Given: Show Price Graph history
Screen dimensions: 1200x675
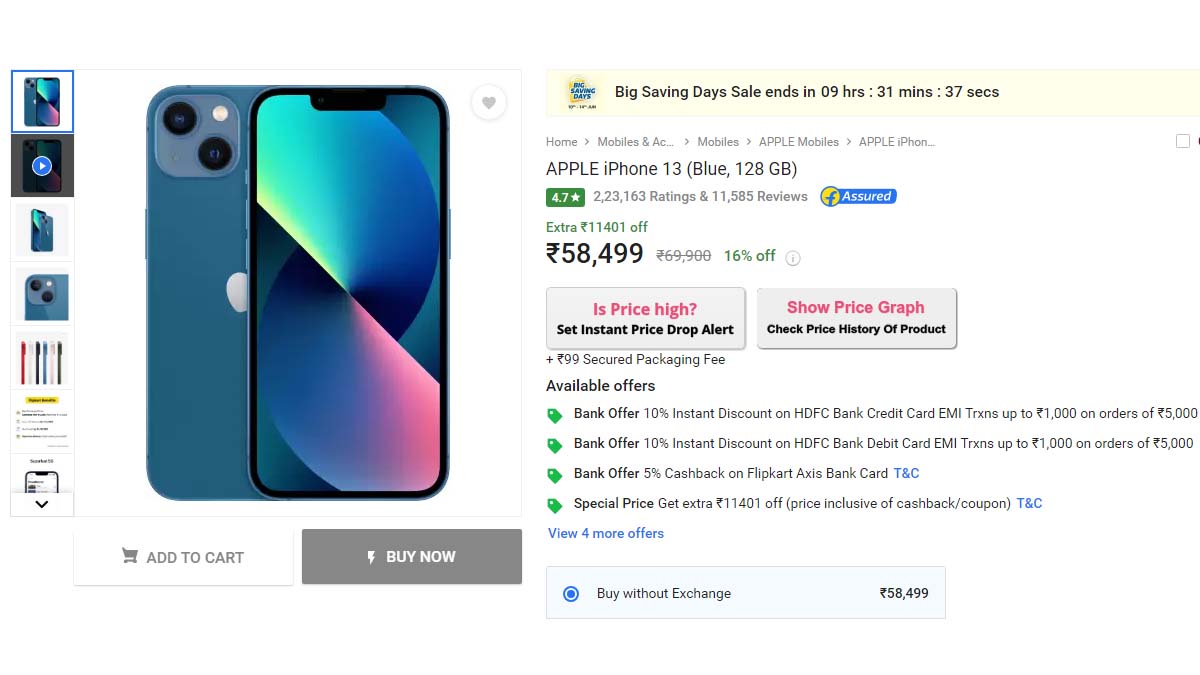Looking at the screenshot, I should [x=856, y=318].
